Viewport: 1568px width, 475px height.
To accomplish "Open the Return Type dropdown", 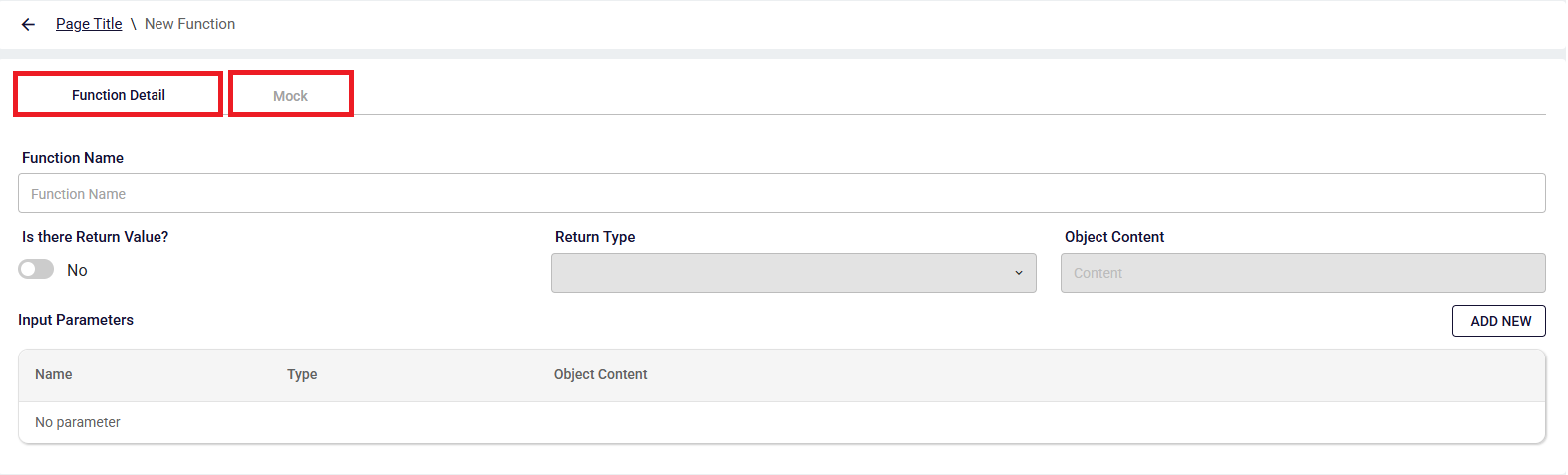I will pos(793,273).
